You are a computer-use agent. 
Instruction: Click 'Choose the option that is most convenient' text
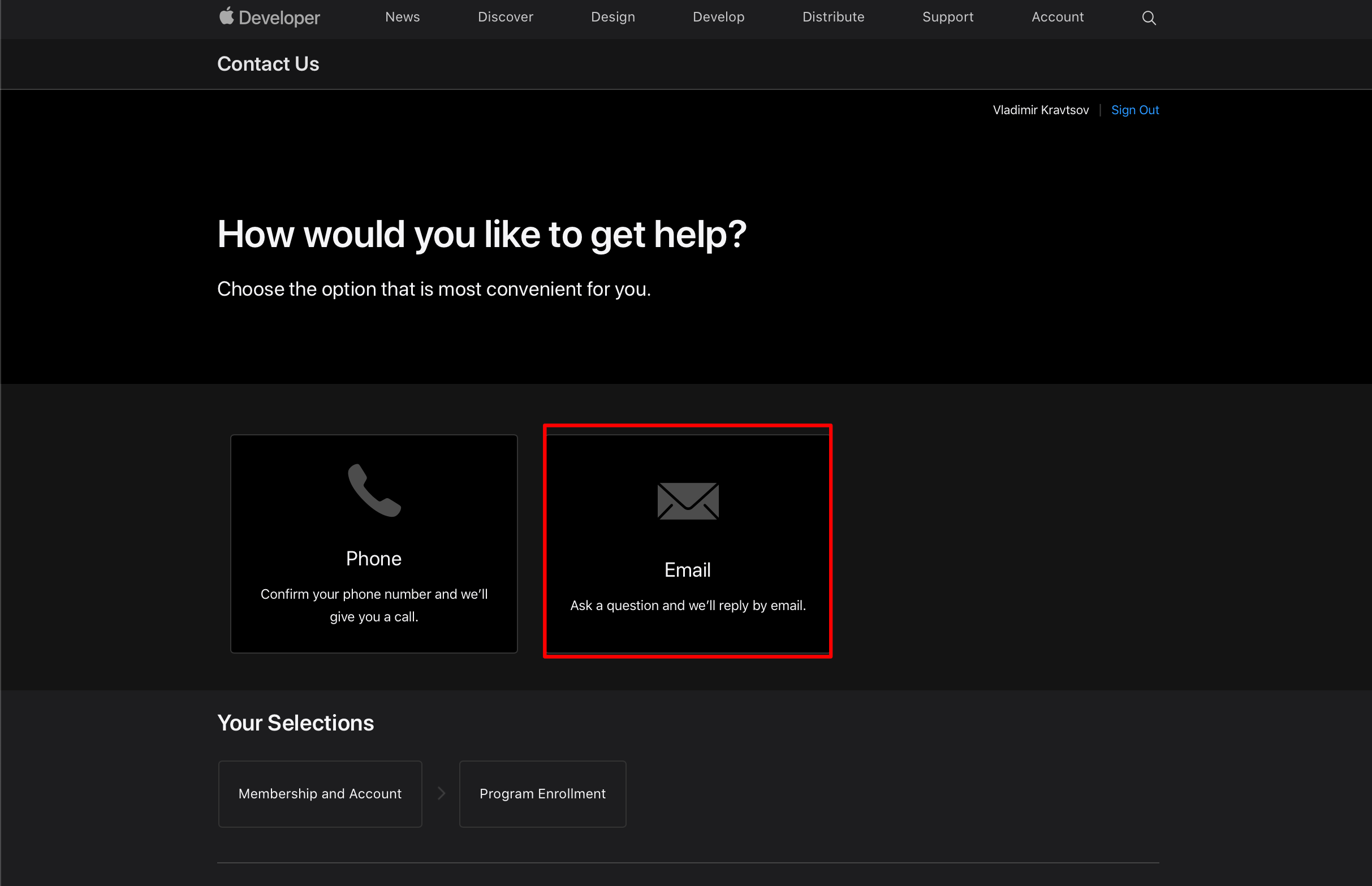434,289
